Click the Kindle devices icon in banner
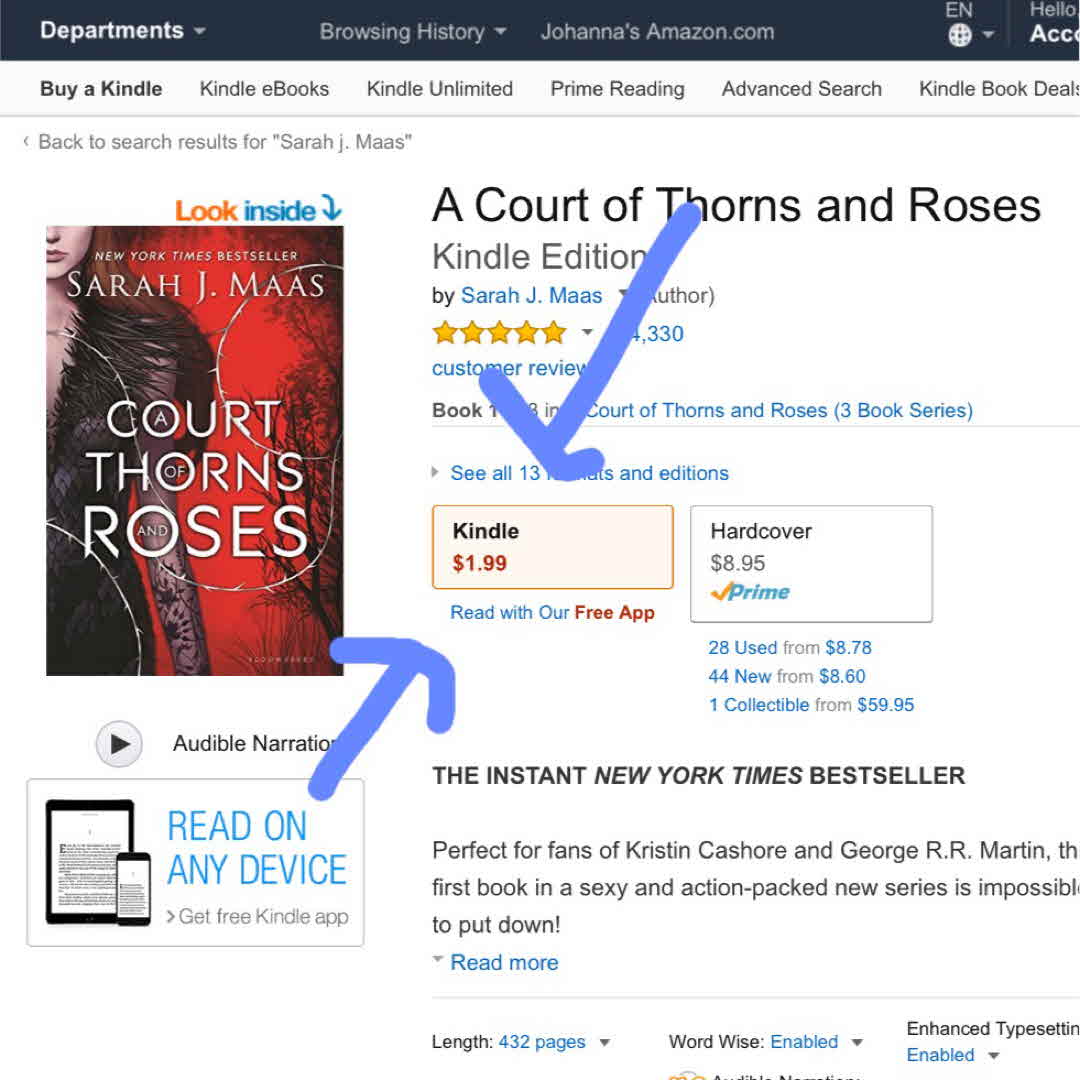 click(97, 862)
